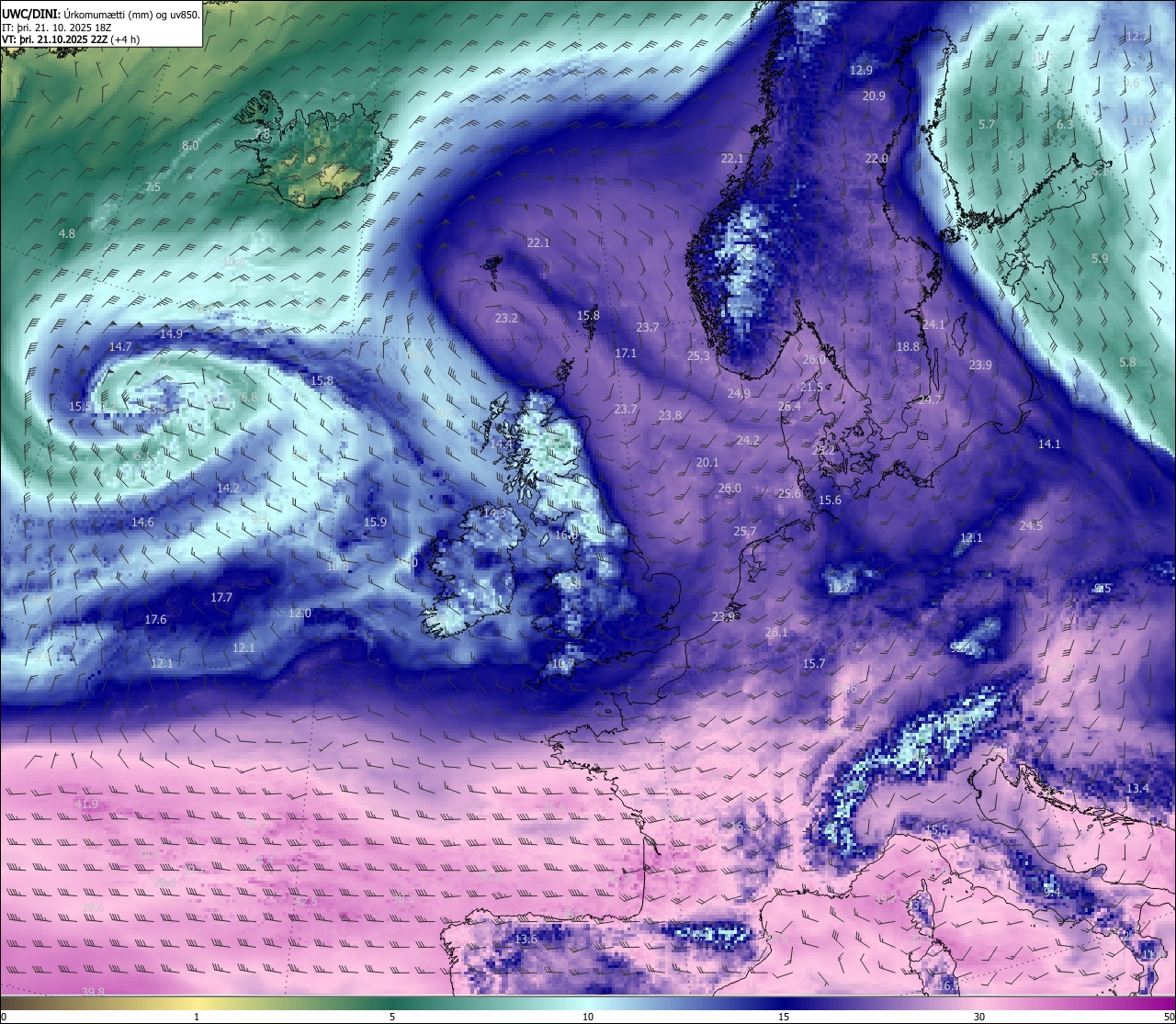Click the 17.1 value label
Image resolution: width=1176 pixels, height=1024 pixels.
pos(626,354)
